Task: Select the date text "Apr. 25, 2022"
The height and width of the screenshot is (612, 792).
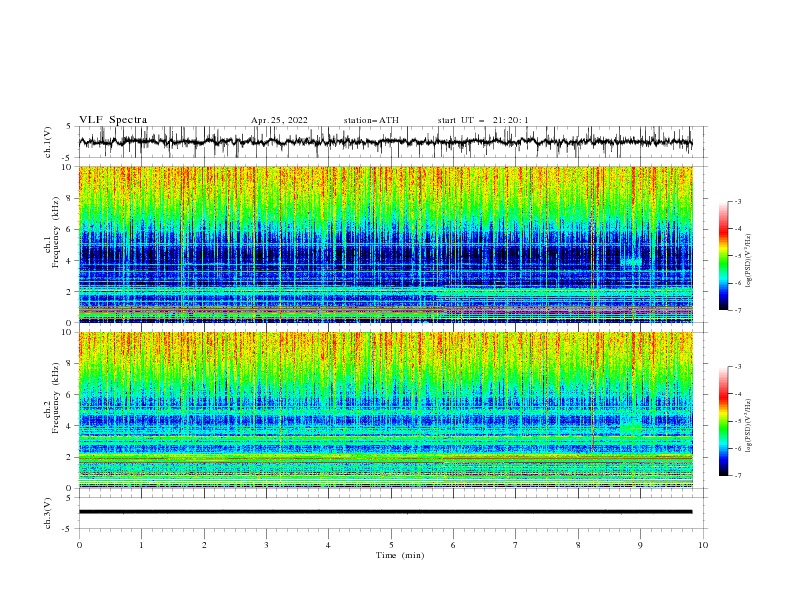Action: coord(279,120)
